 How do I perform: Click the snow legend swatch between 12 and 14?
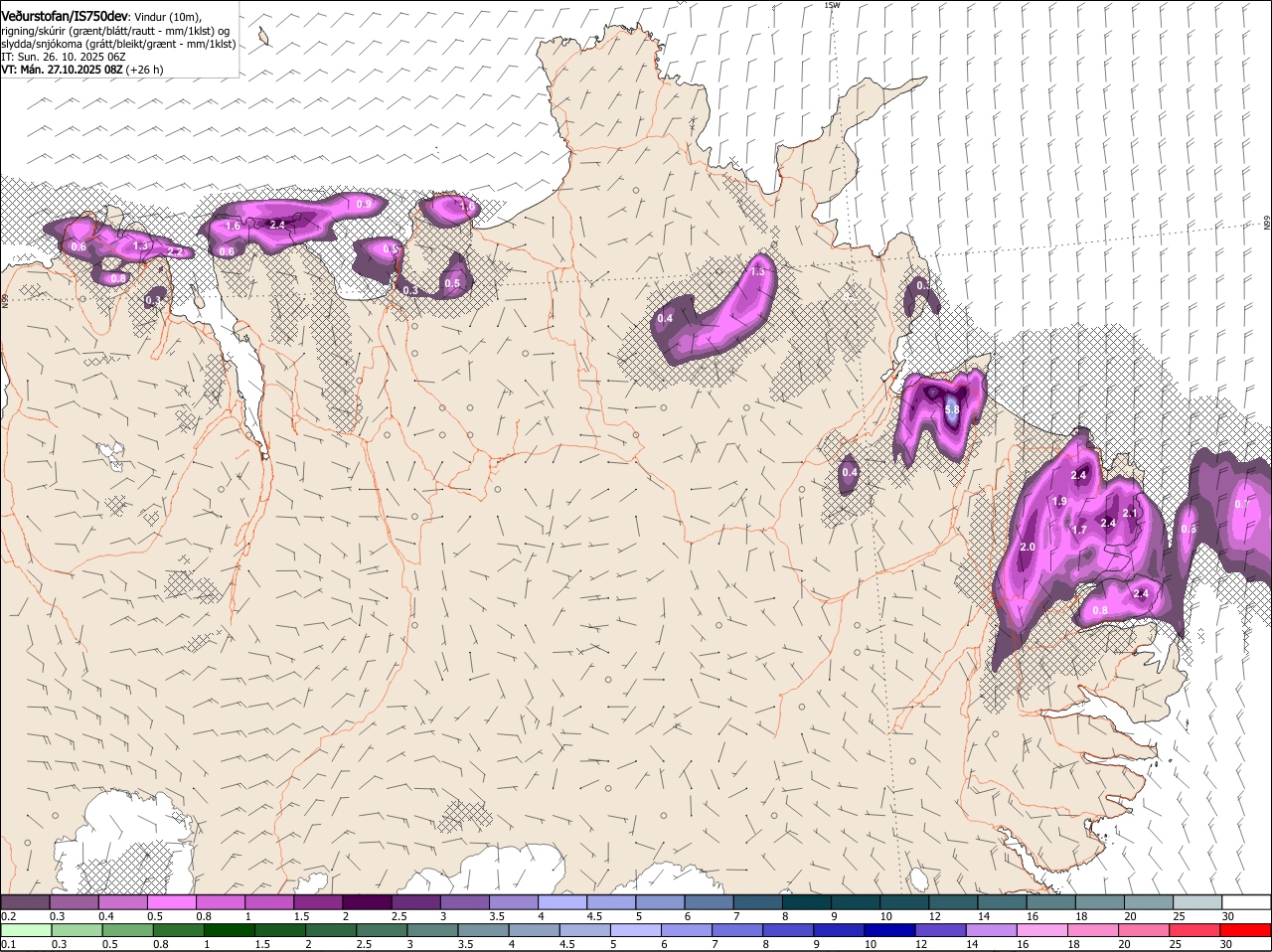(x=951, y=901)
